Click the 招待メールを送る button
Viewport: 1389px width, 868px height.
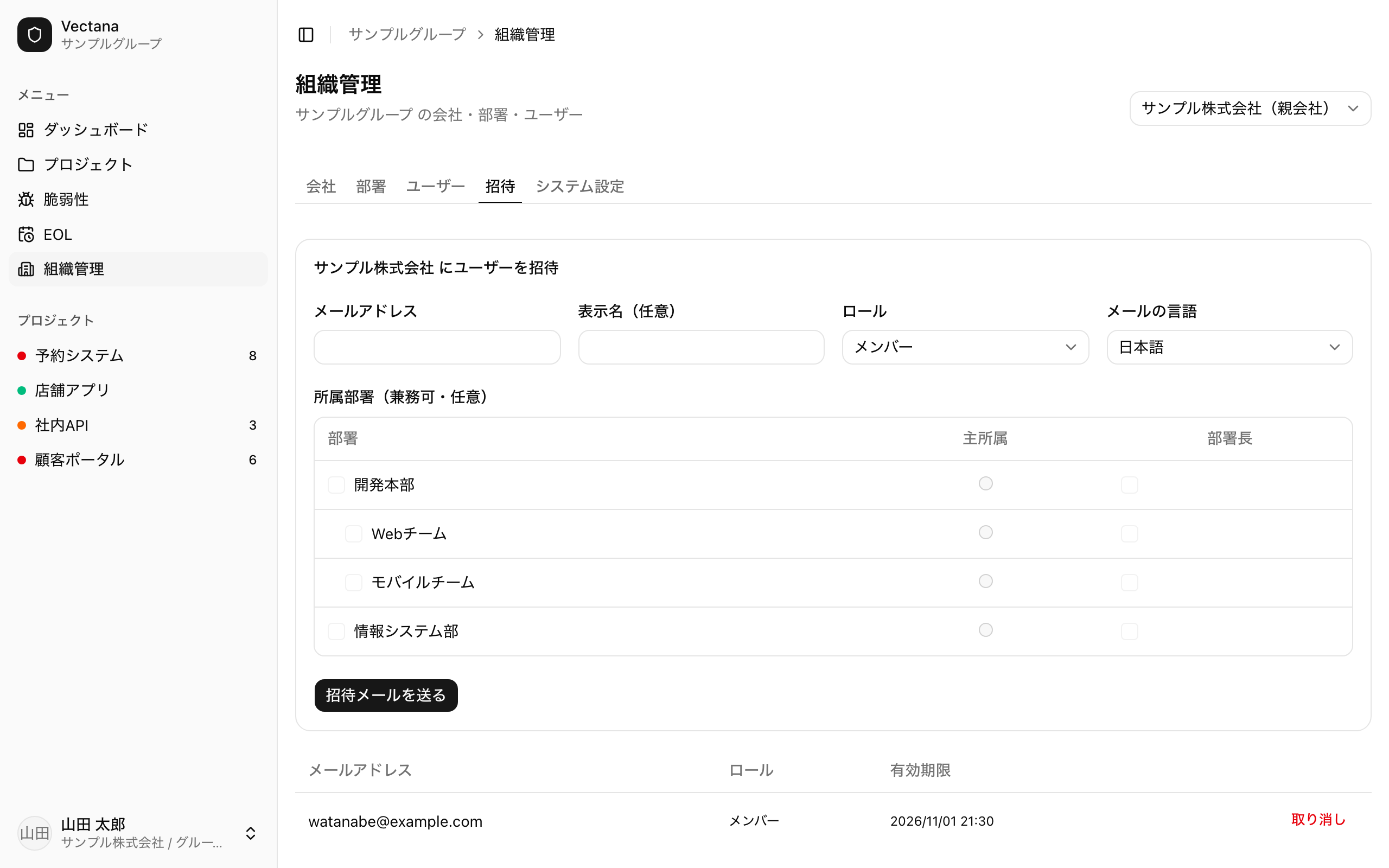tap(386, 695)
